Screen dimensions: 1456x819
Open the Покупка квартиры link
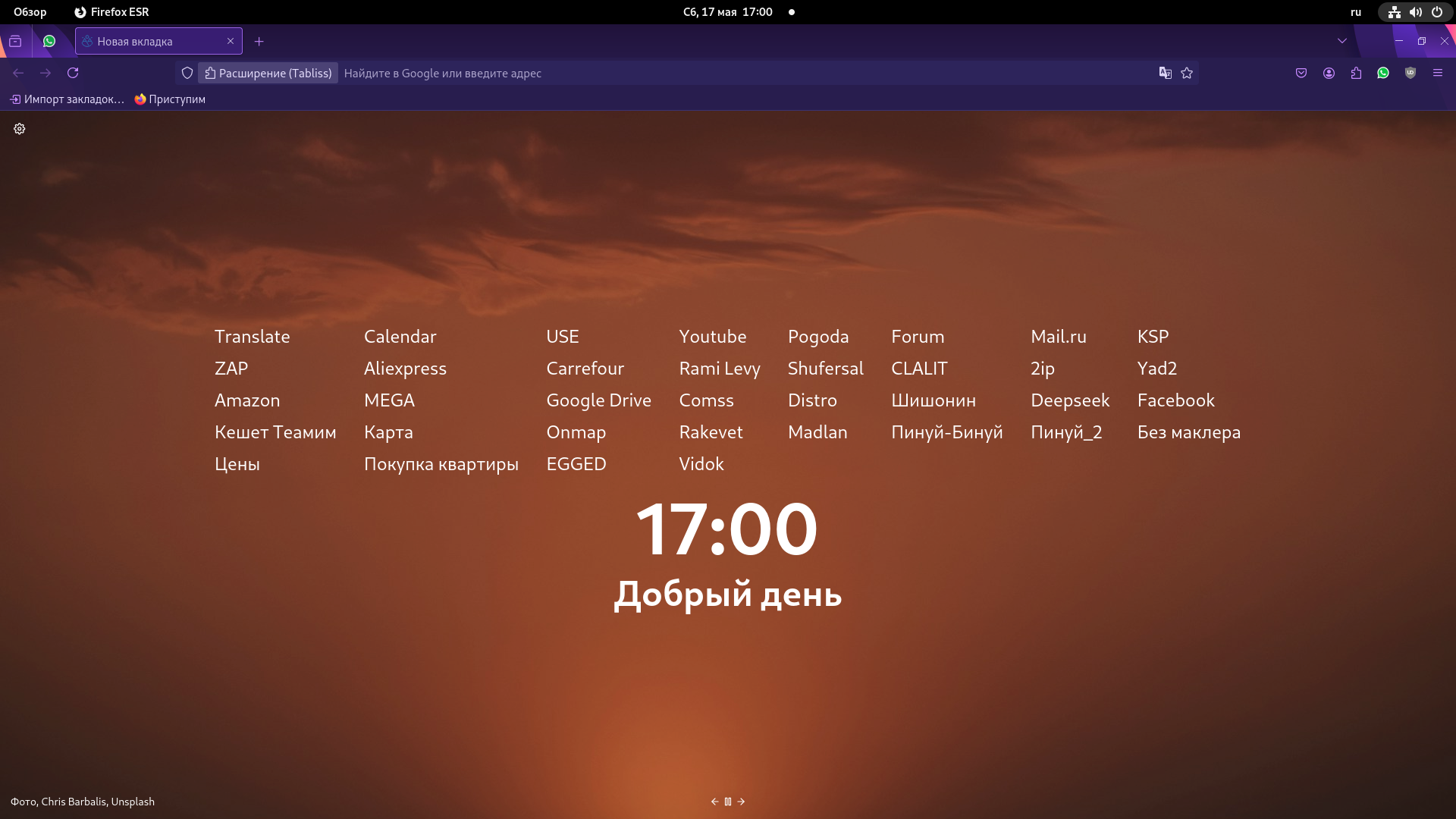[x=441, y=464]
